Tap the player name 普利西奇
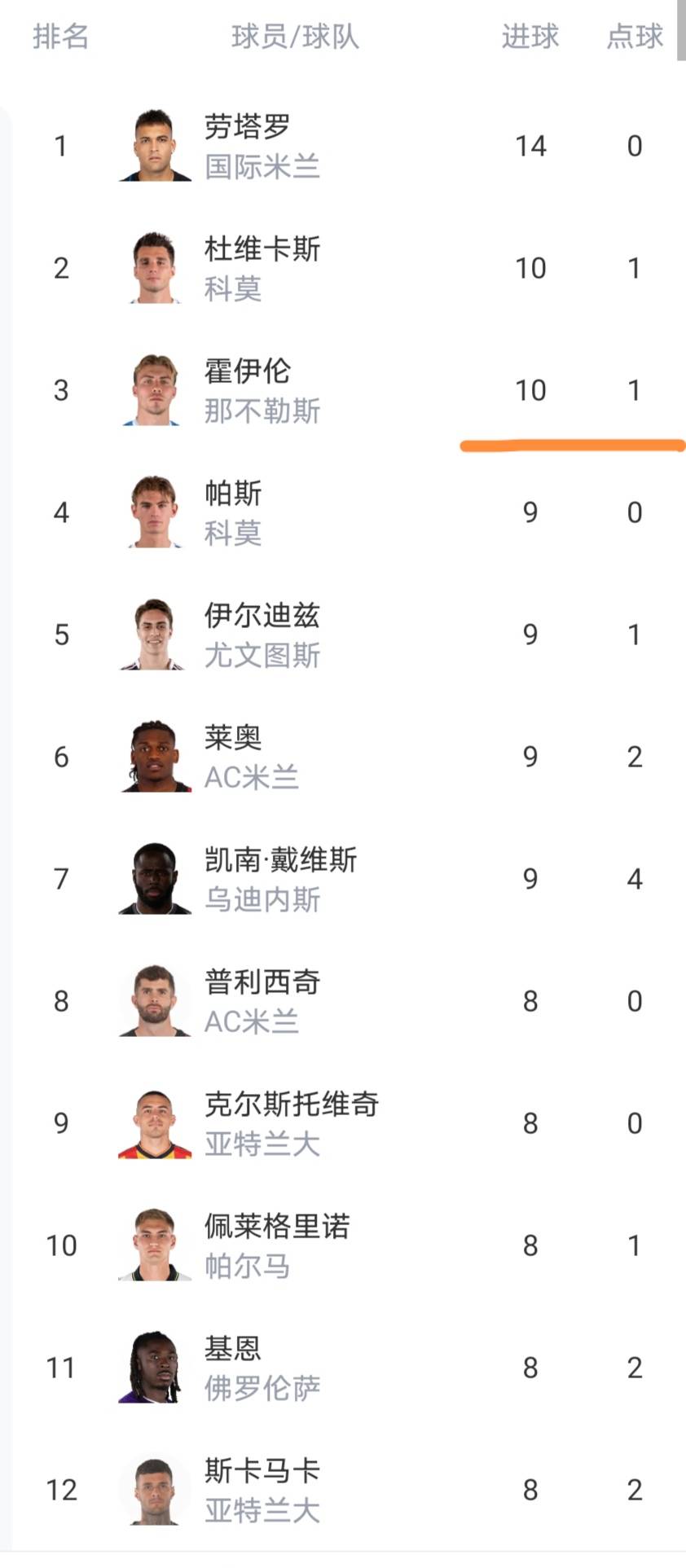The height and width of the screenshot is (1568, 686). pyautogui.click(x=262, y=982)
